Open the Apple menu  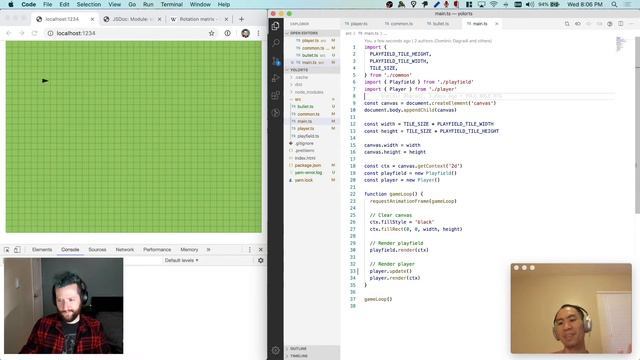click(11, 4)
